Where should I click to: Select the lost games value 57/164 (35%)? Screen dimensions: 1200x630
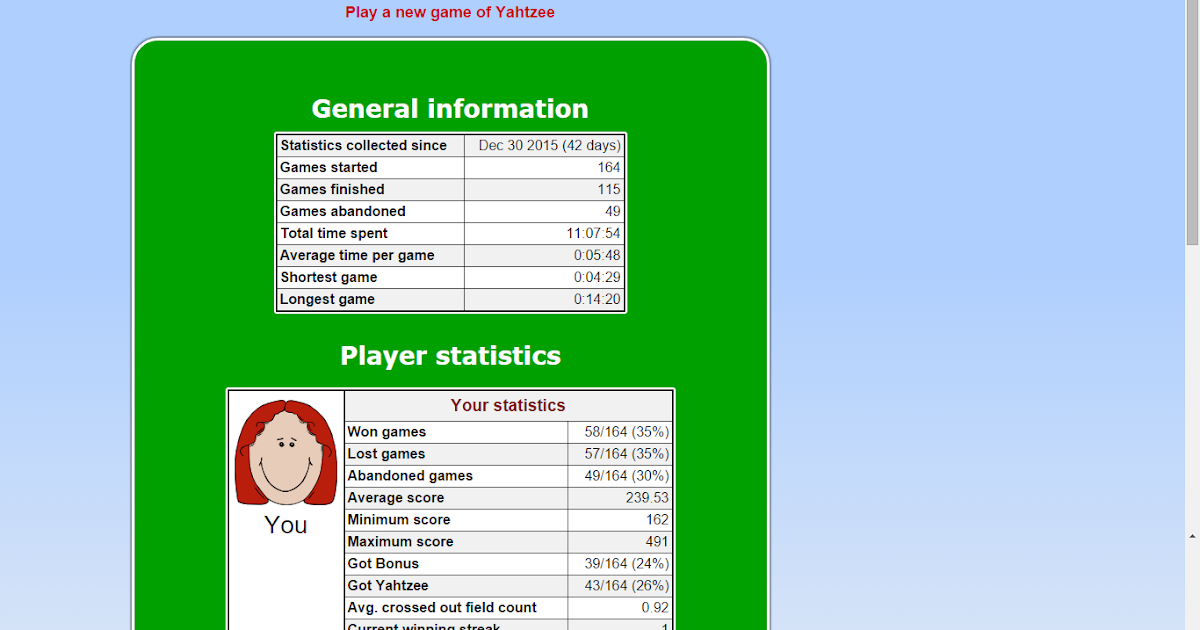point(627,454)
